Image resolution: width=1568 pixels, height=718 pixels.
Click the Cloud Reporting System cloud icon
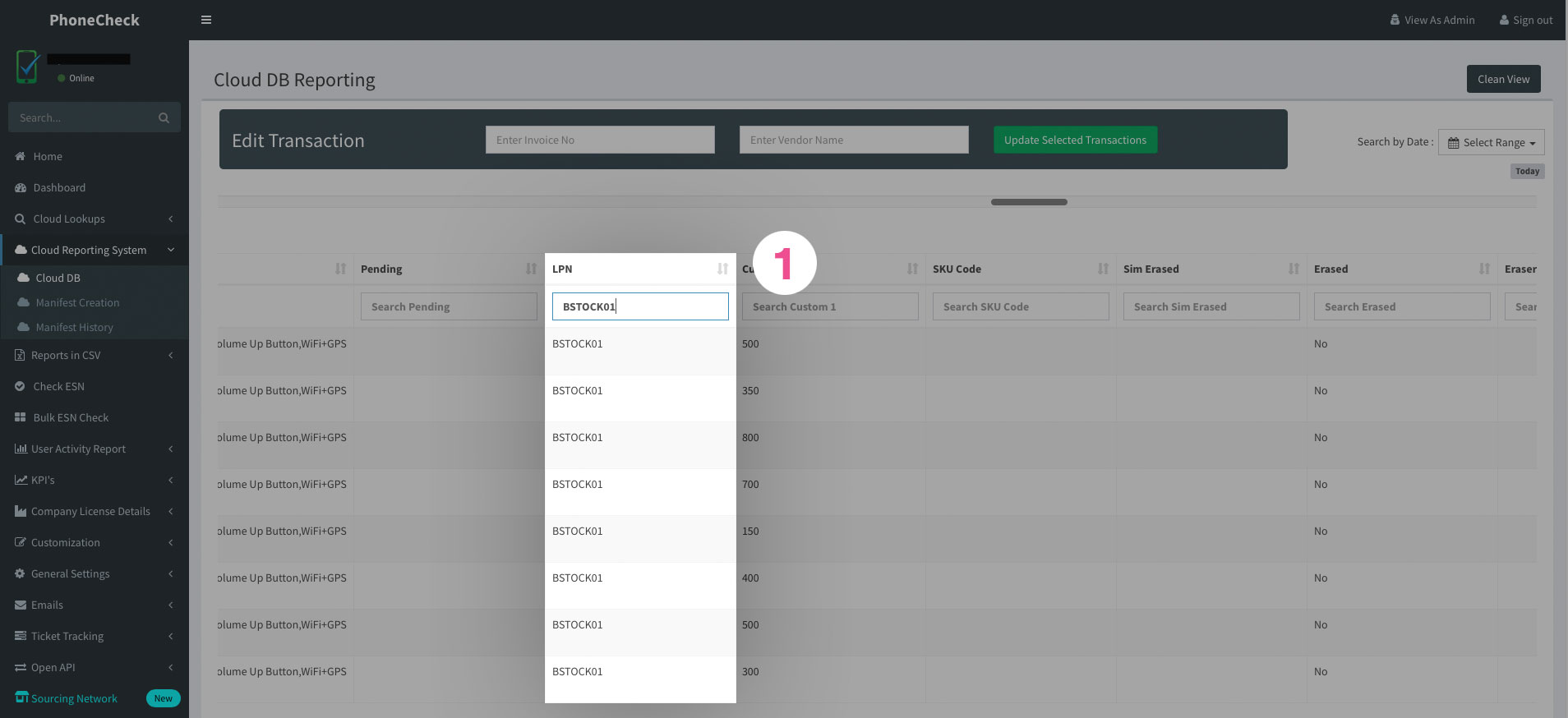[x=21, y=250]
